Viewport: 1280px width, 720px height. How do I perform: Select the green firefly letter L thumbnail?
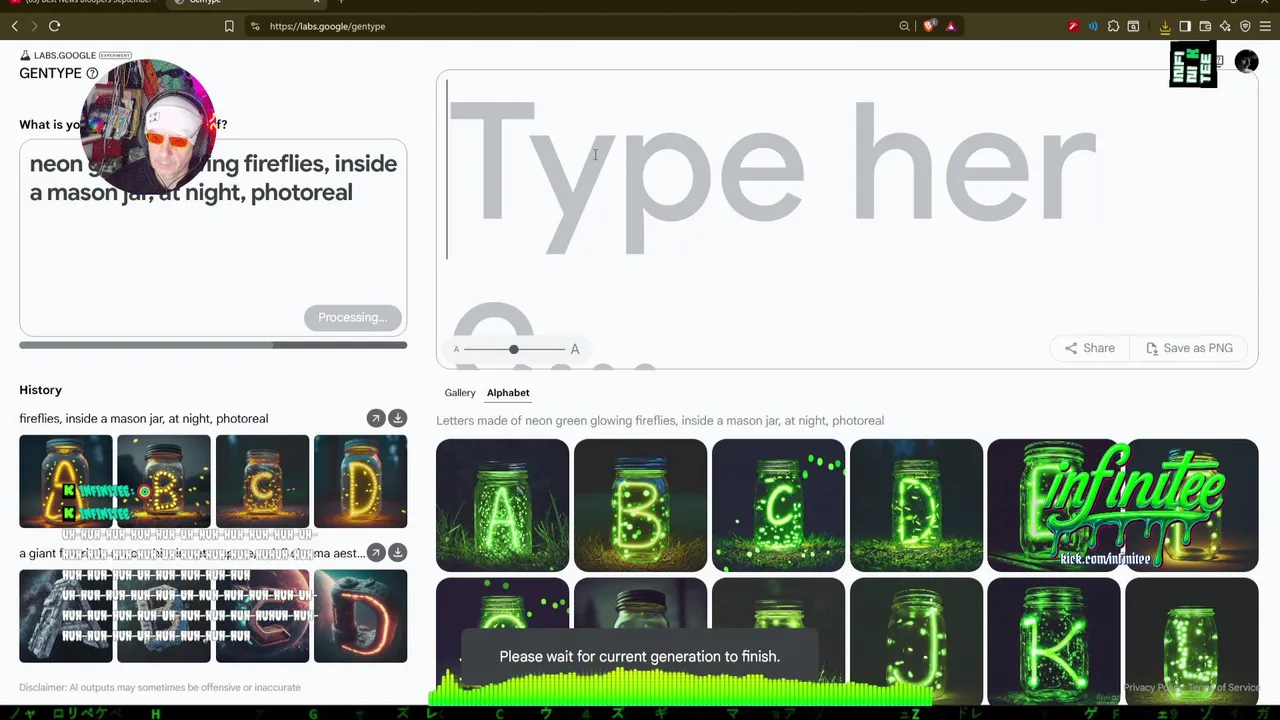[1191, 641]
